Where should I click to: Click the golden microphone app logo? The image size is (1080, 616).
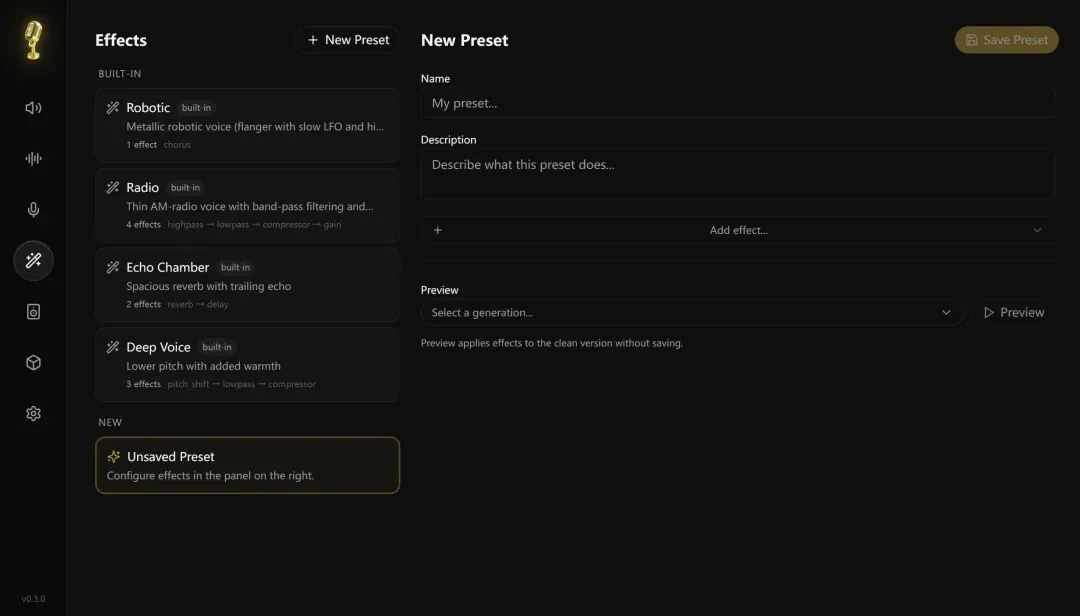point(33,40)
